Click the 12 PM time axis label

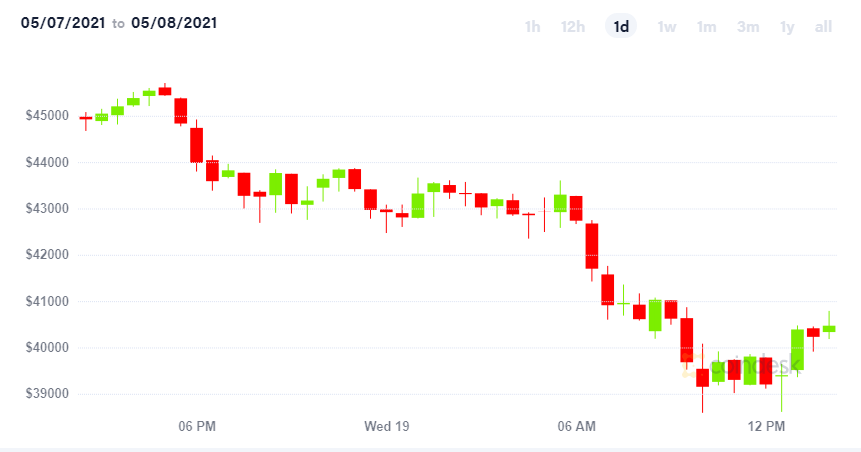(x=767, y=426)
